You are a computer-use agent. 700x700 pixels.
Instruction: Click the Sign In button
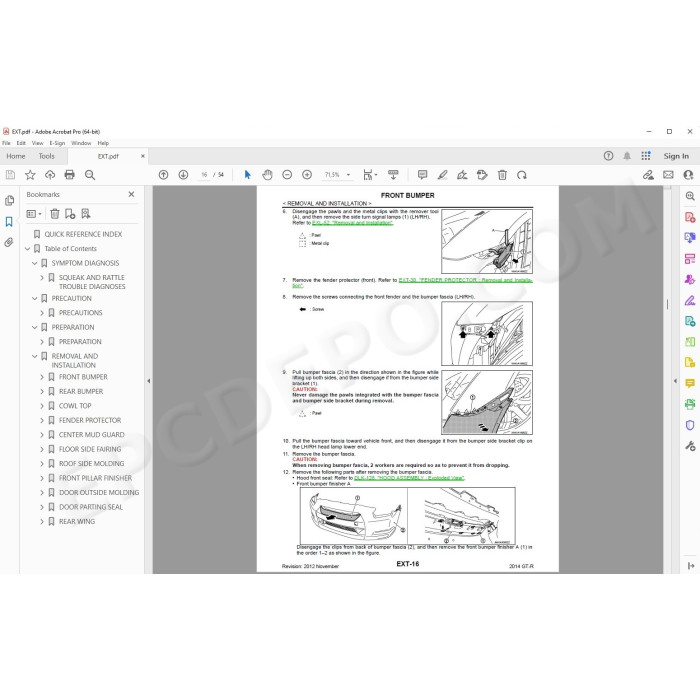tap(676, 156)
